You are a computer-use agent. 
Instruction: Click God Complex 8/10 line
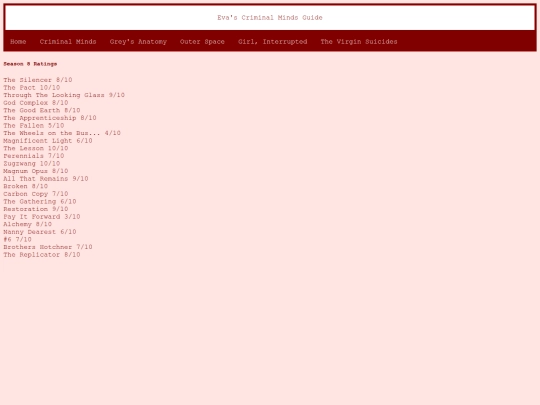pyautogui.click(x=36, y=103)
